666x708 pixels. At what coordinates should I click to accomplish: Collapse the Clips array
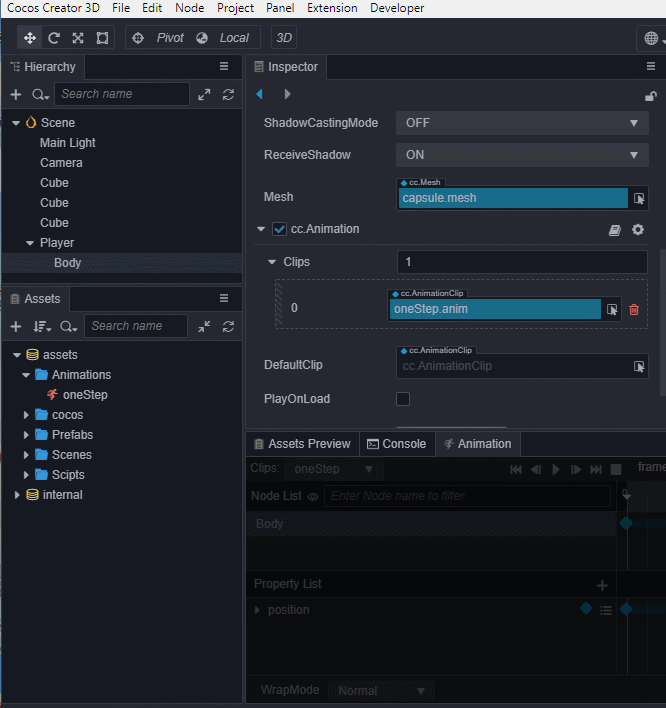(272, 262)
